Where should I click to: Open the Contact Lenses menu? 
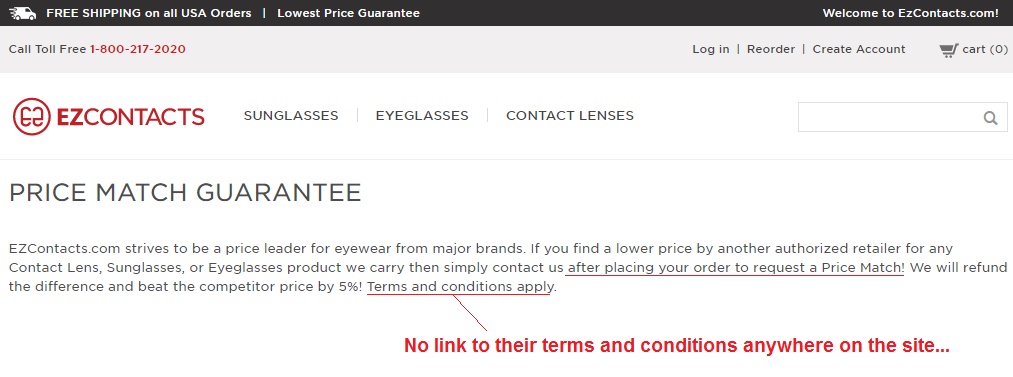pyautogui.click(x=570, y=116)
